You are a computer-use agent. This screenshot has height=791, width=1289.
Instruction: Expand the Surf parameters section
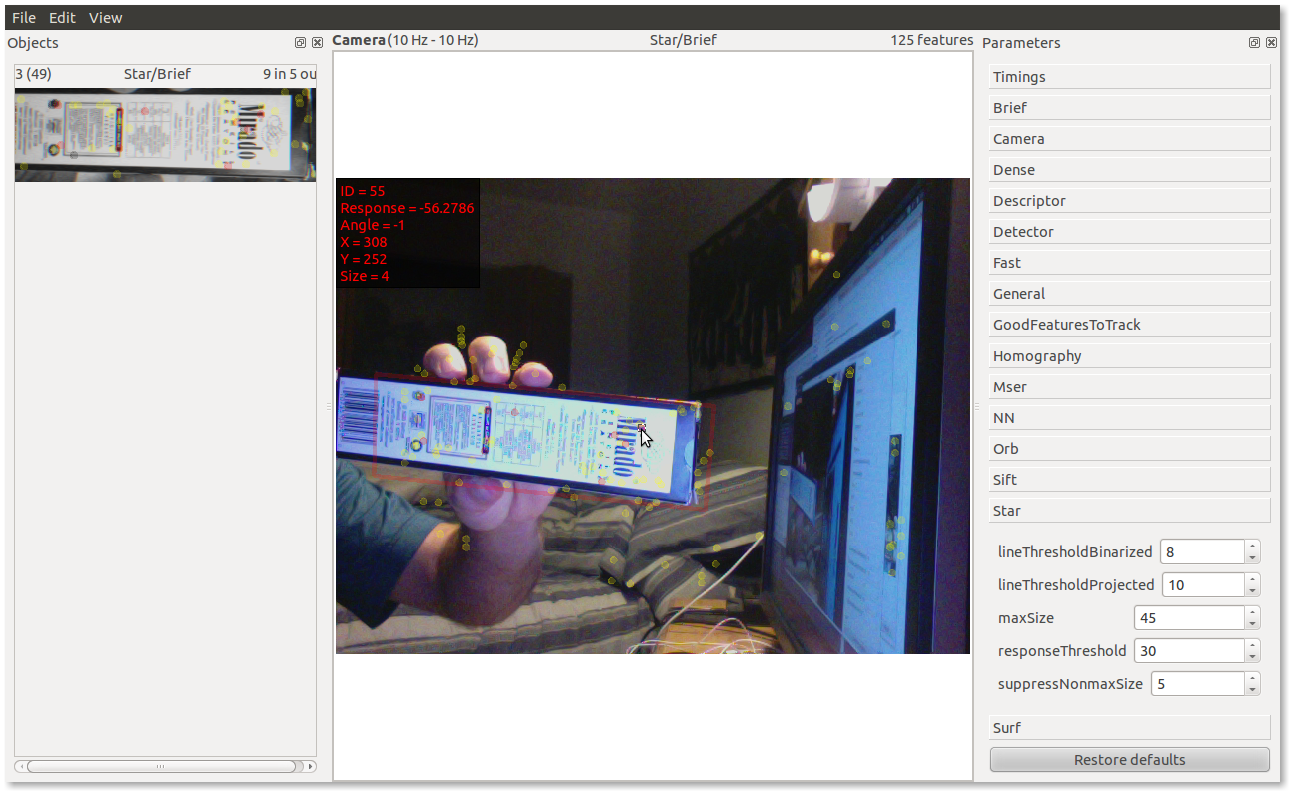tap(1129, 728)
